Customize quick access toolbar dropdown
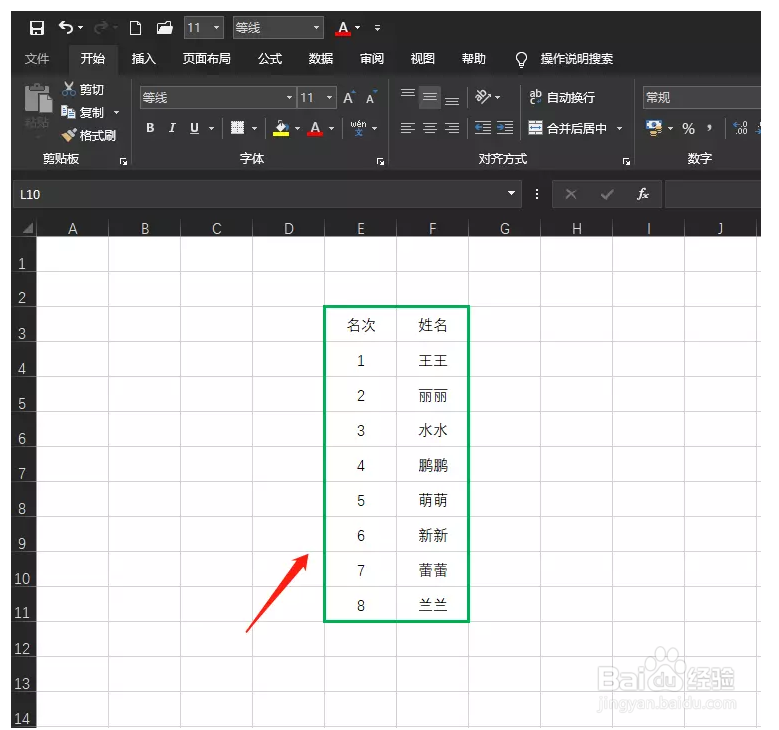 click(378, 28)
